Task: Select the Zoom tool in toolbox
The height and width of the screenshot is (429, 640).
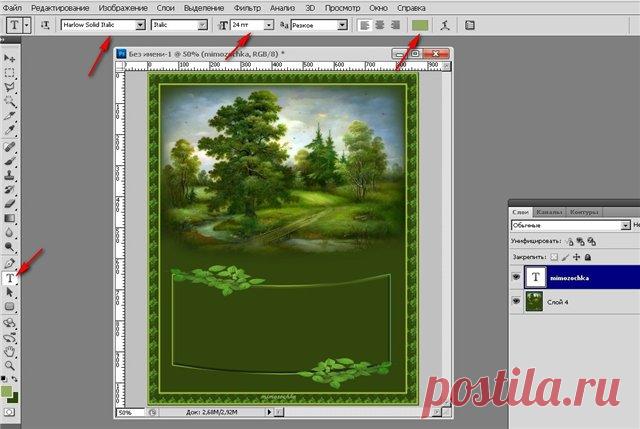Action: [x=9, y=365]
